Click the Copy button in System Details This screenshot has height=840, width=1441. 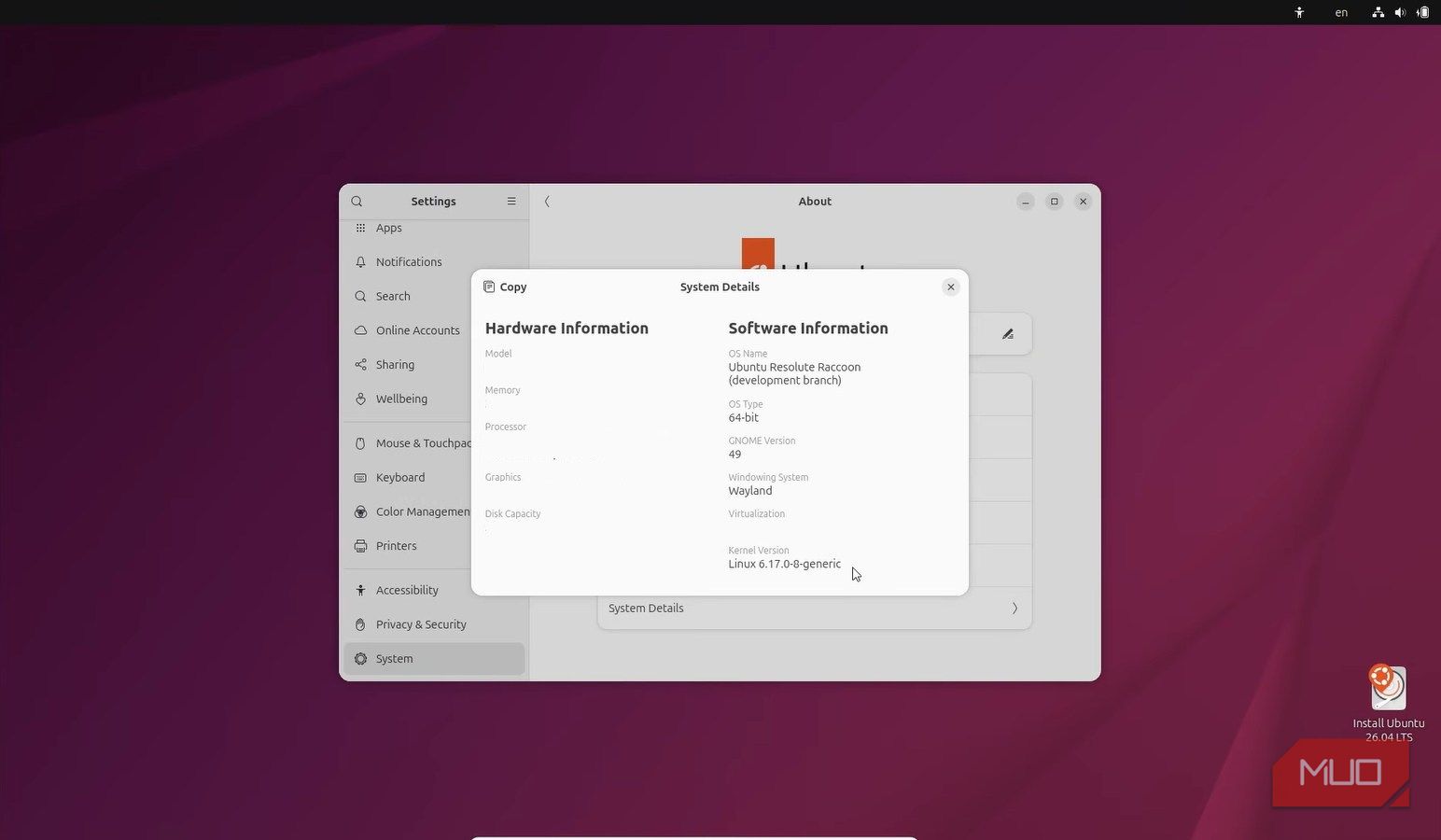pos(505,287)
